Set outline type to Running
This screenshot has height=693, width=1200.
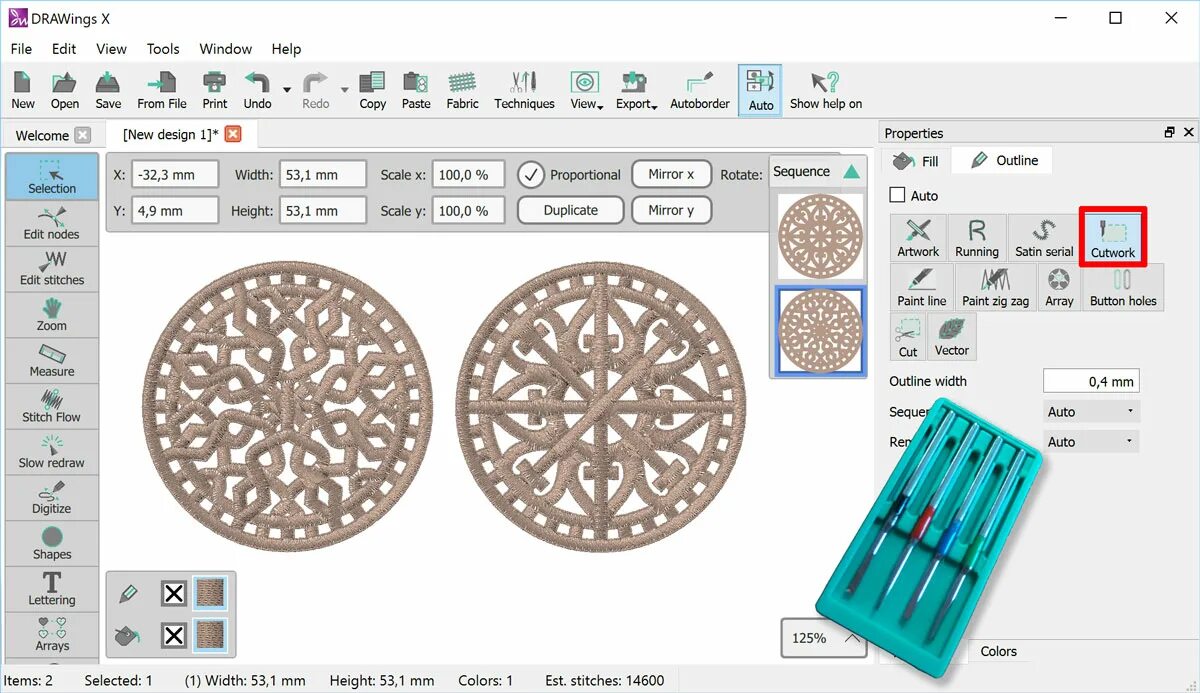click(977, 239)
